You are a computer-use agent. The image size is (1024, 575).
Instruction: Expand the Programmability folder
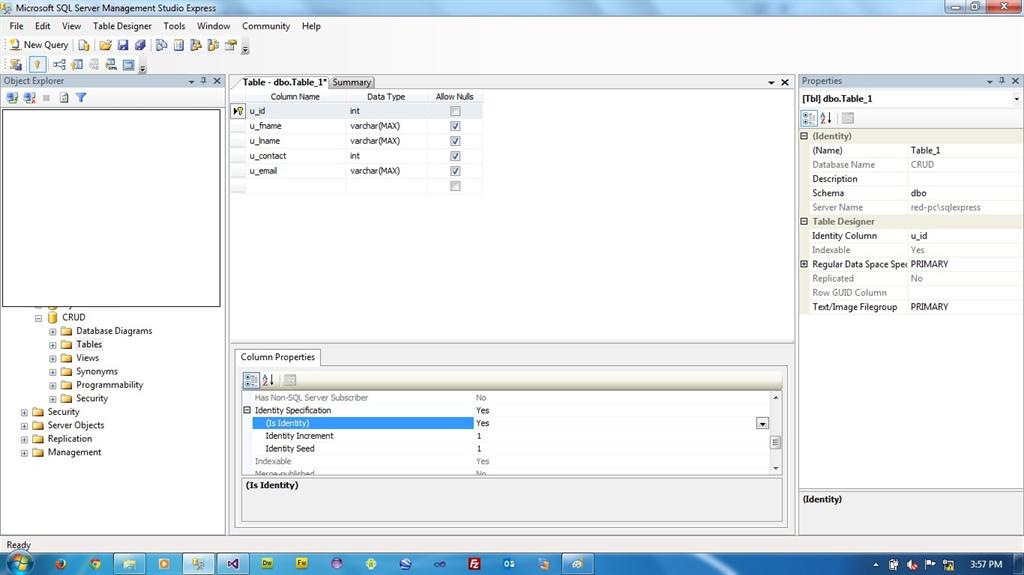pos(53,386)
